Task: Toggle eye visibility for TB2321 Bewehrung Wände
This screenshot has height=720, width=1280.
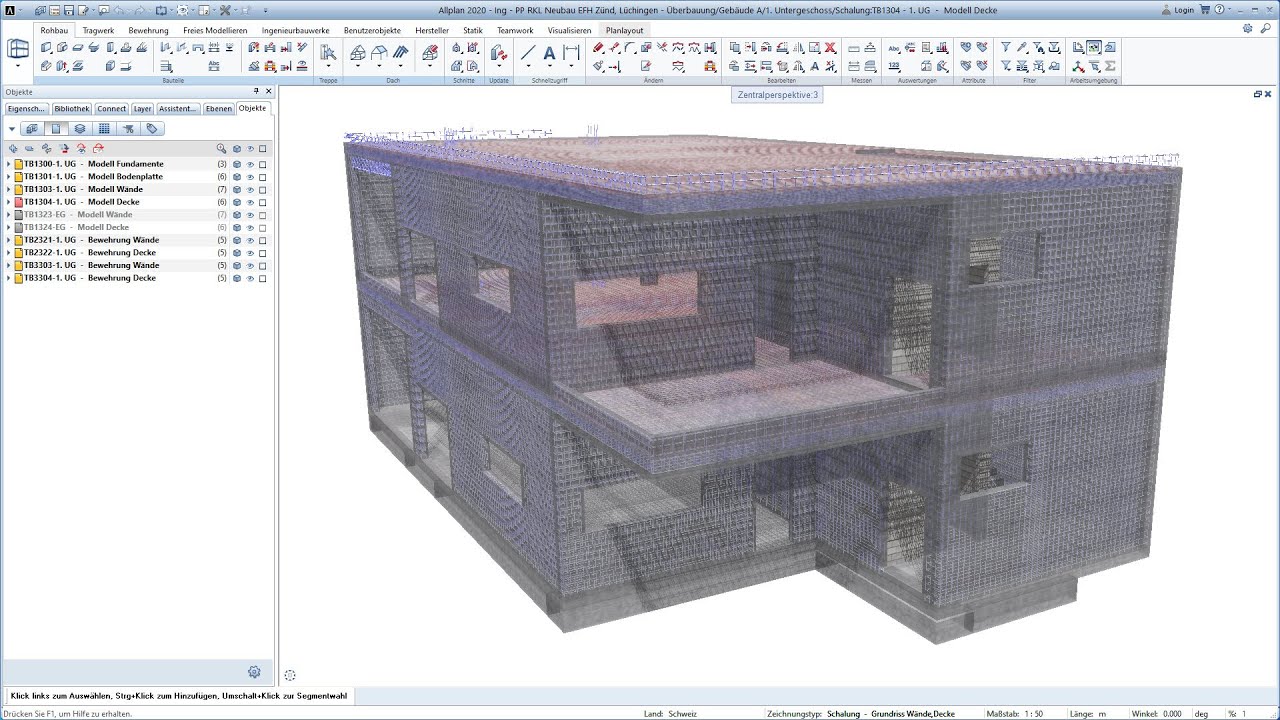Action: [x=250, y=240]
